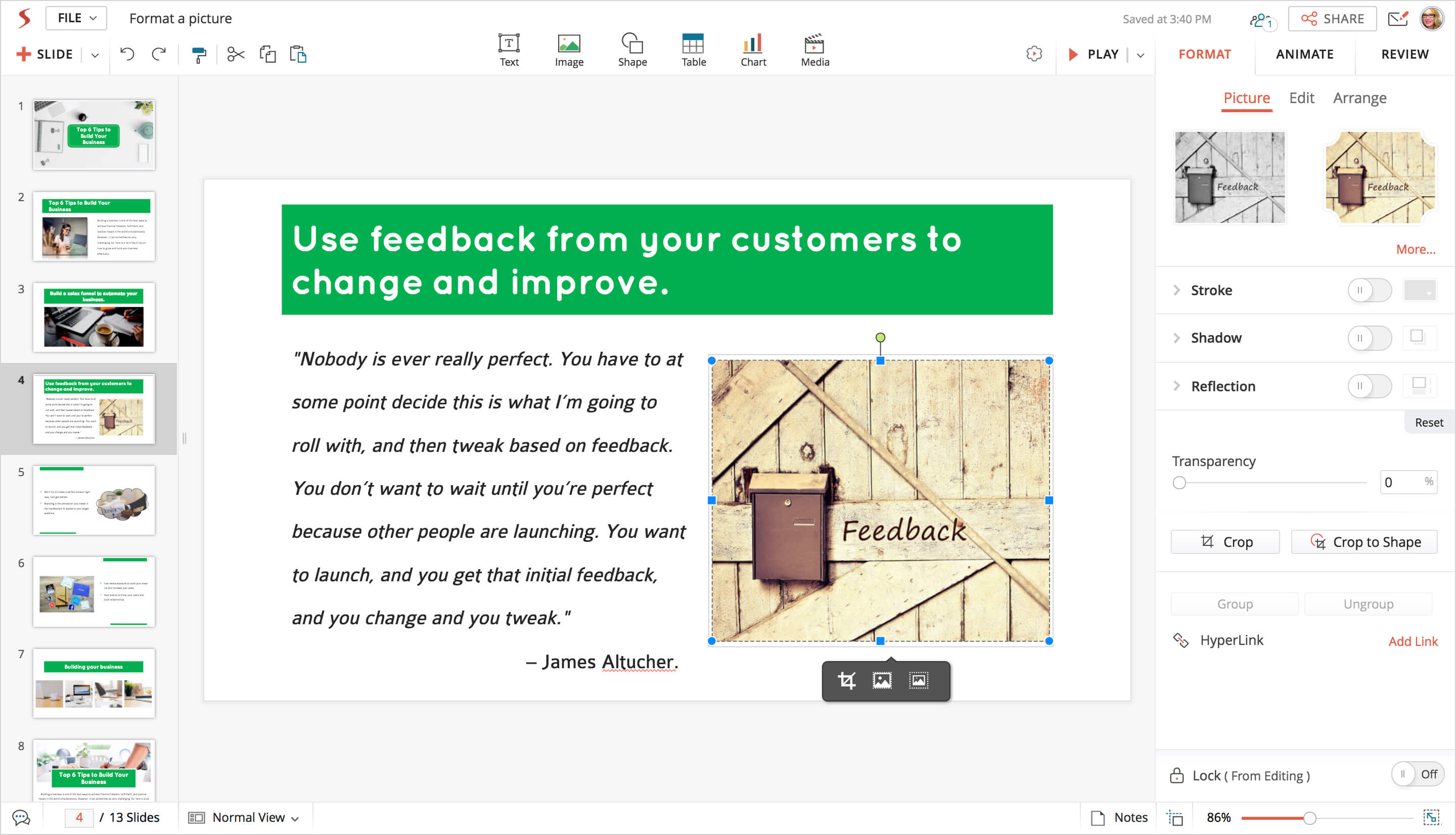The image size is (1456, 835).
Task: Click the Add Link hyperlink
Action: click(x=1413, y=641)
